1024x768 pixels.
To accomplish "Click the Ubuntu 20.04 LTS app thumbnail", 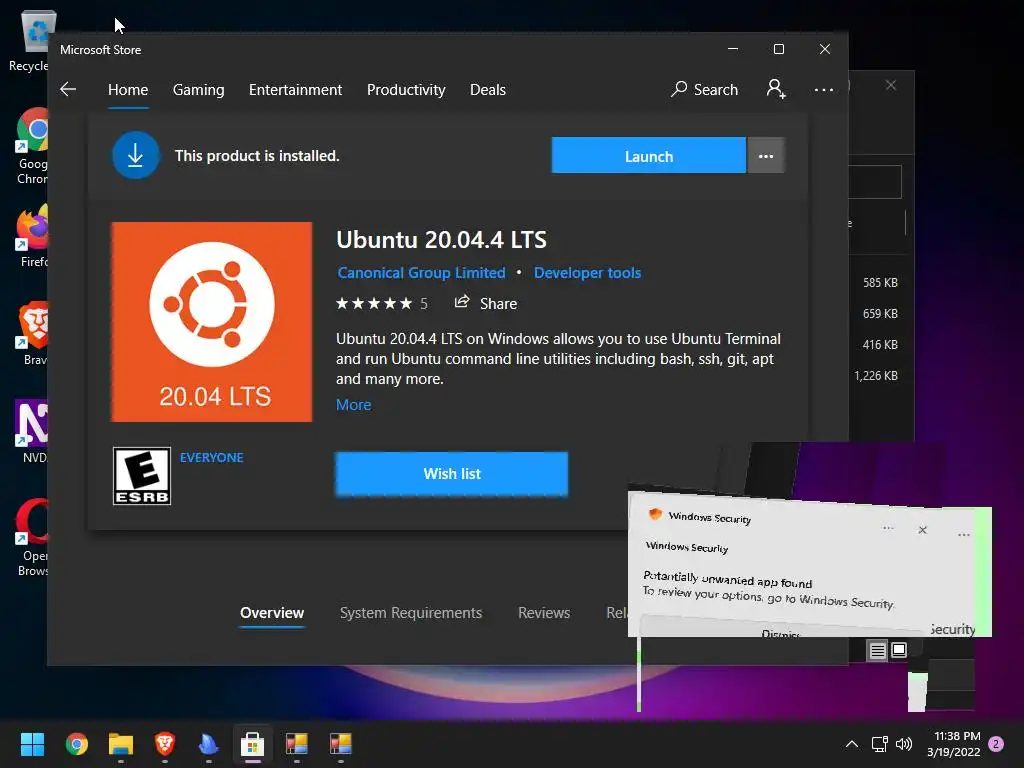I will click(x=212, y=322).
